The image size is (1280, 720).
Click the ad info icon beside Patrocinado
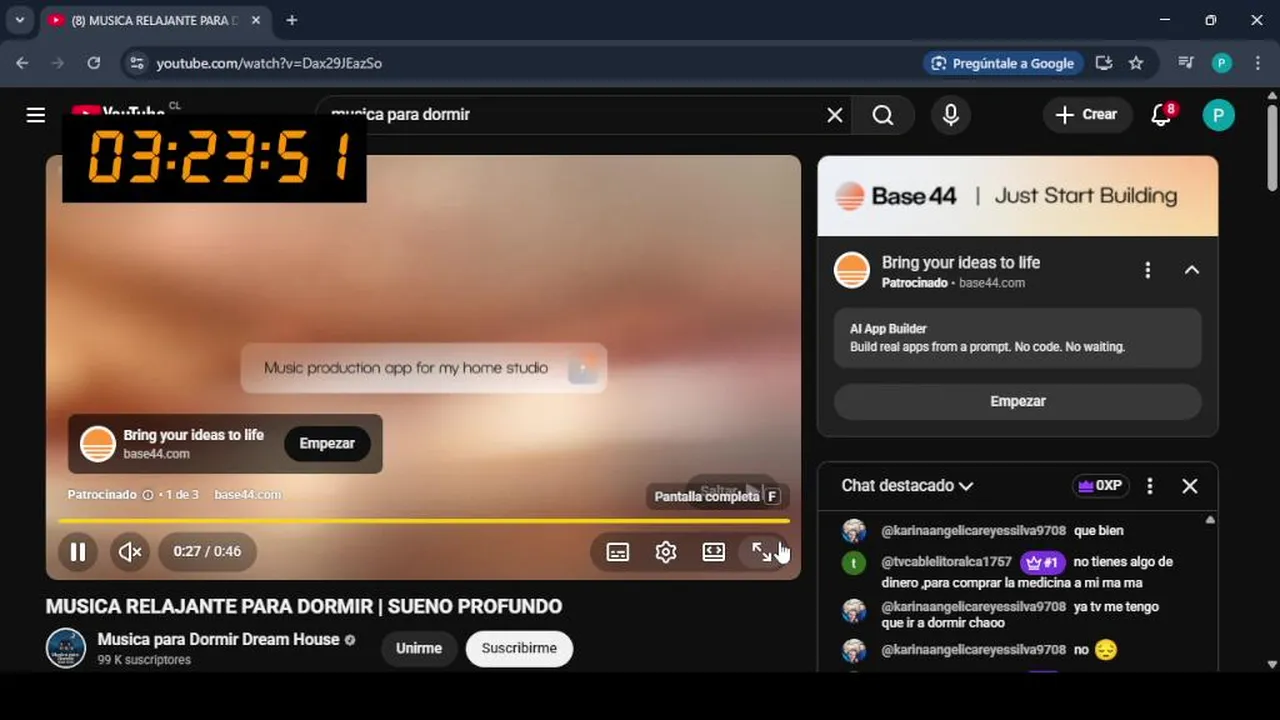pyautogui.click(x=148, y=495)
